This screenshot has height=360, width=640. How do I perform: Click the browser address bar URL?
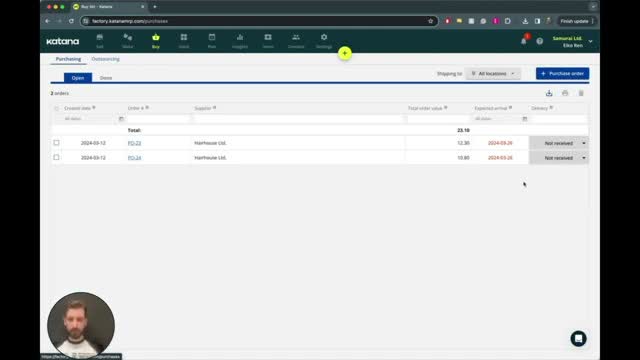[130, 21]
